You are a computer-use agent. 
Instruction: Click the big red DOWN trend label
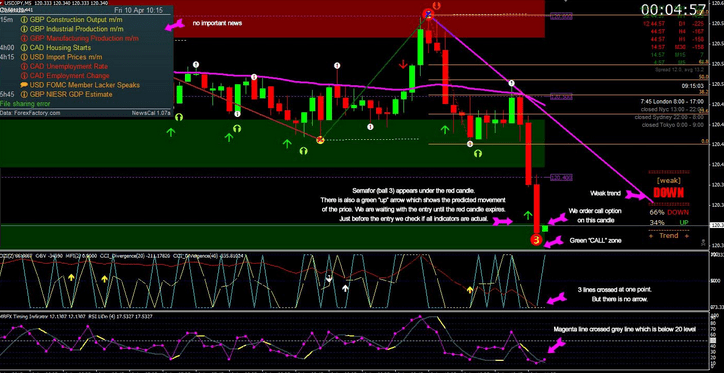[669, 193]
